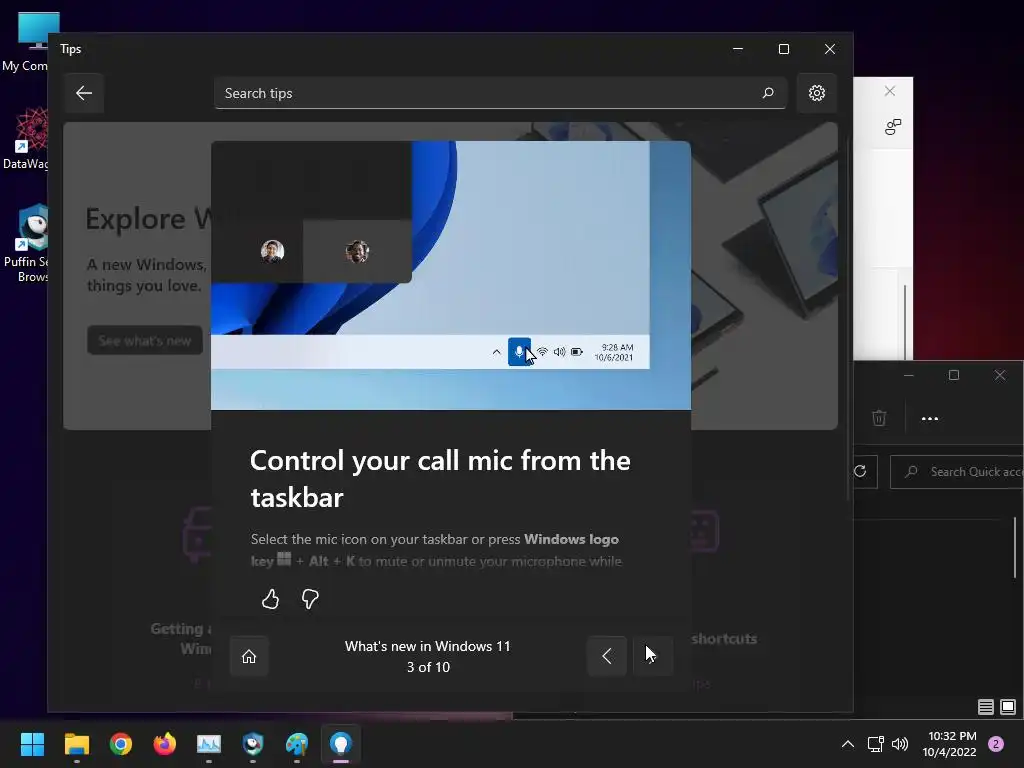Focus Search Quick access field

pyautogui.click(x=957, y=472)
